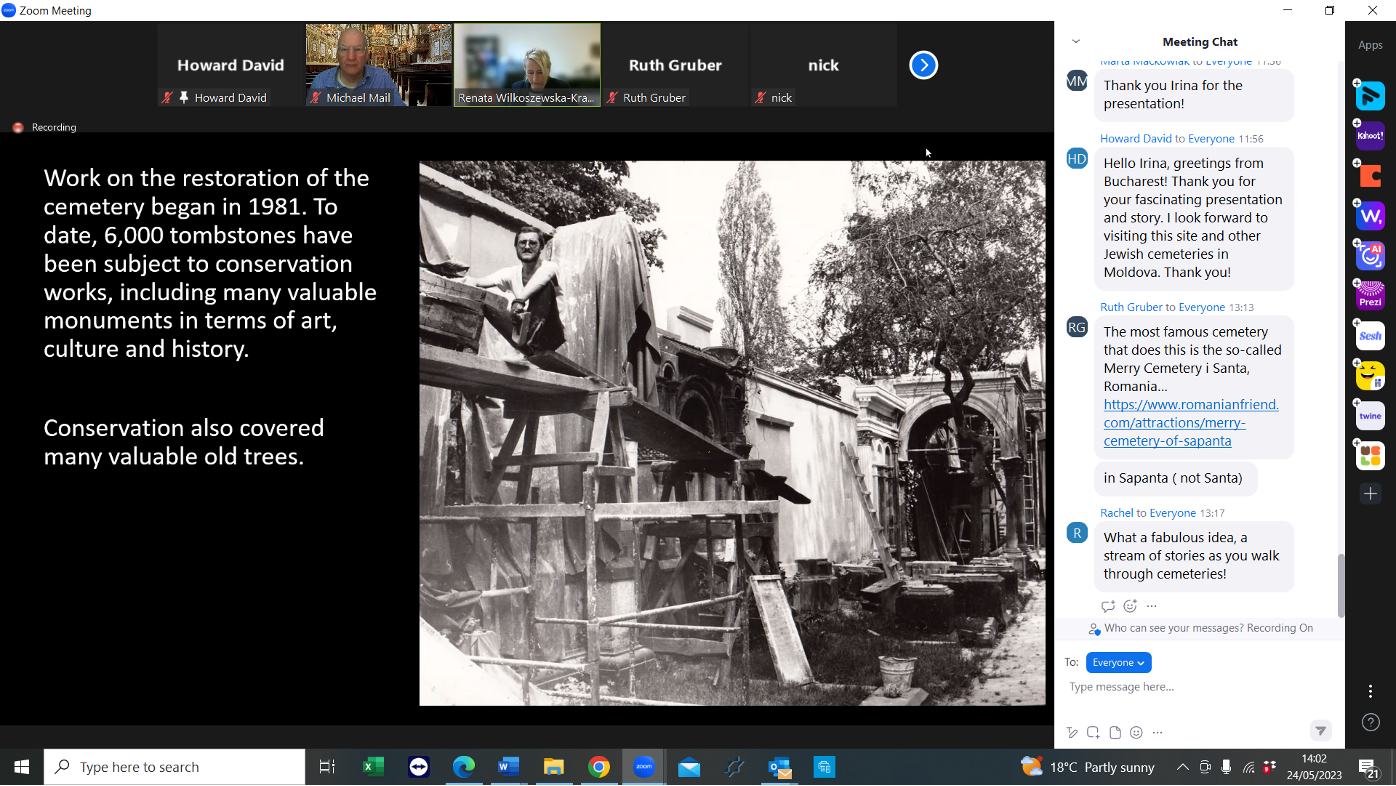Open more message options via the ellipsis
1396x786 pixels.
[1152, 605]
